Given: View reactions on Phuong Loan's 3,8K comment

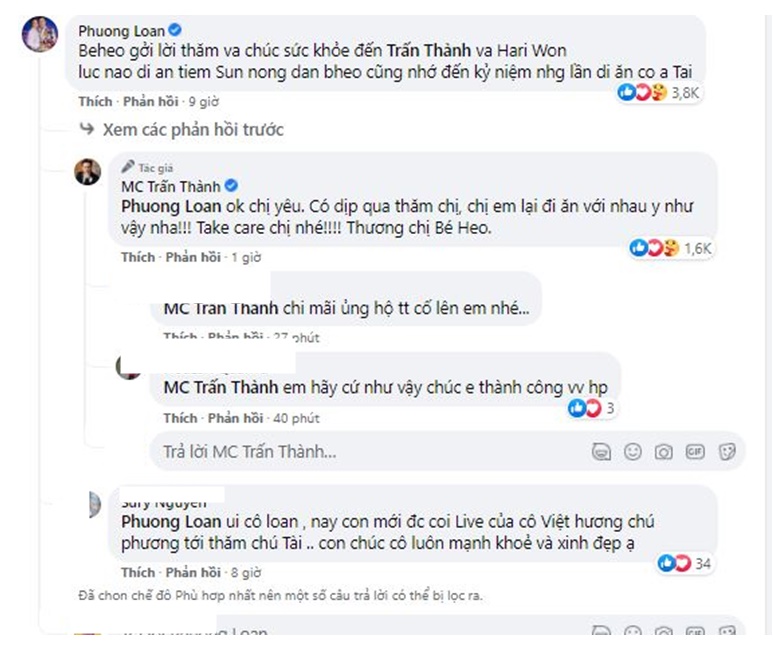Looking at the screenshot, I should coord(660,92).
